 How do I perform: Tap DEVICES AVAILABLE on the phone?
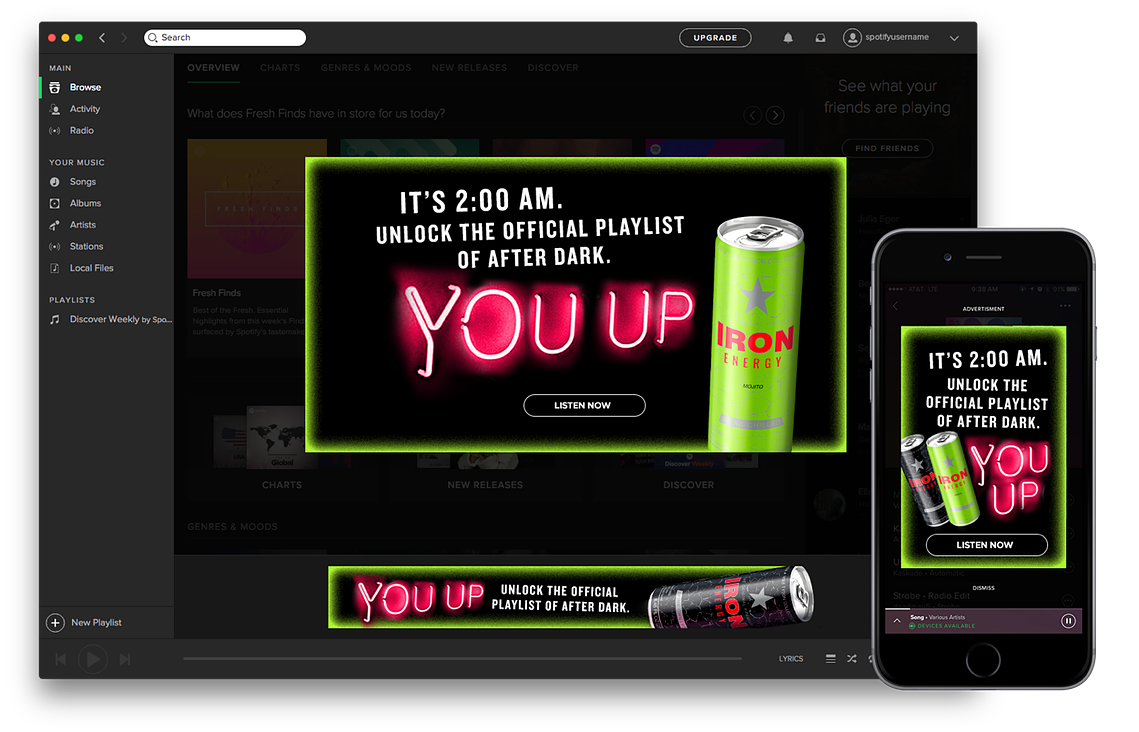(942, 626)
